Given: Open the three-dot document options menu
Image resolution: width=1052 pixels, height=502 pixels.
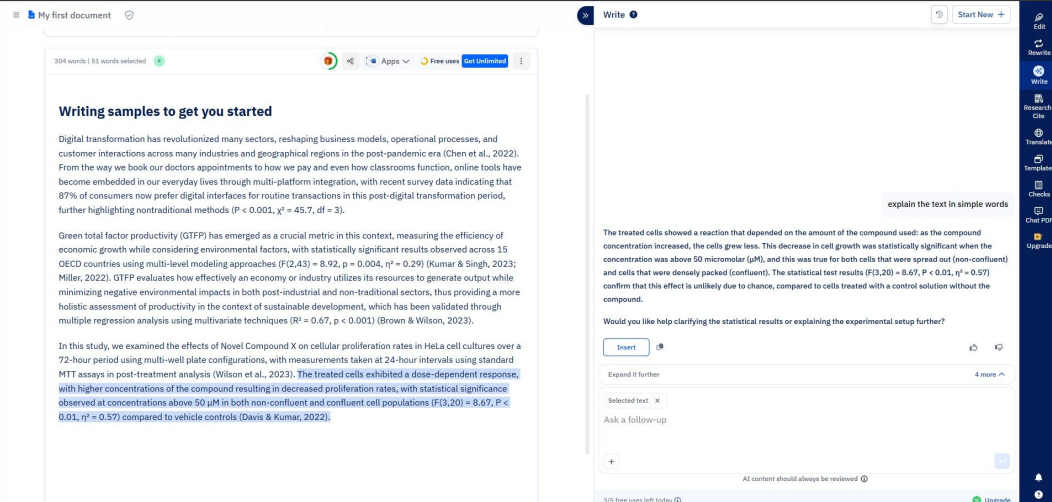Looking at the screenshot, I should click(x=521, y=61).
